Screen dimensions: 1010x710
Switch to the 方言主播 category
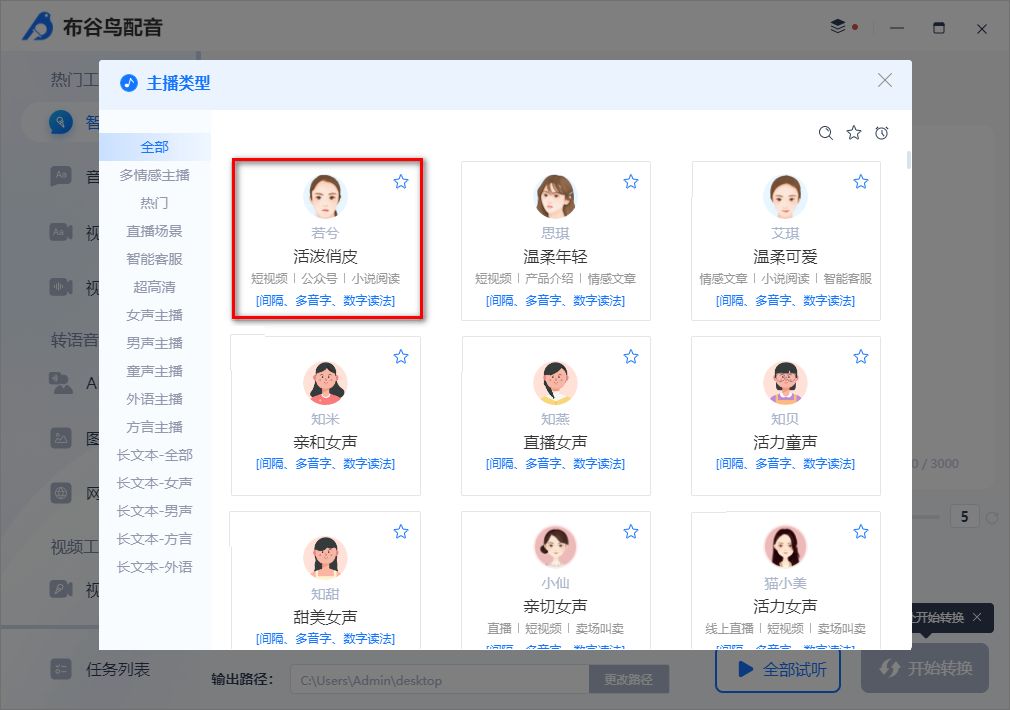155,427
